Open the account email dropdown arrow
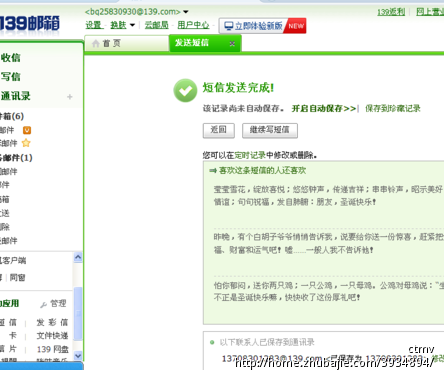 click(x=186, y=12)
